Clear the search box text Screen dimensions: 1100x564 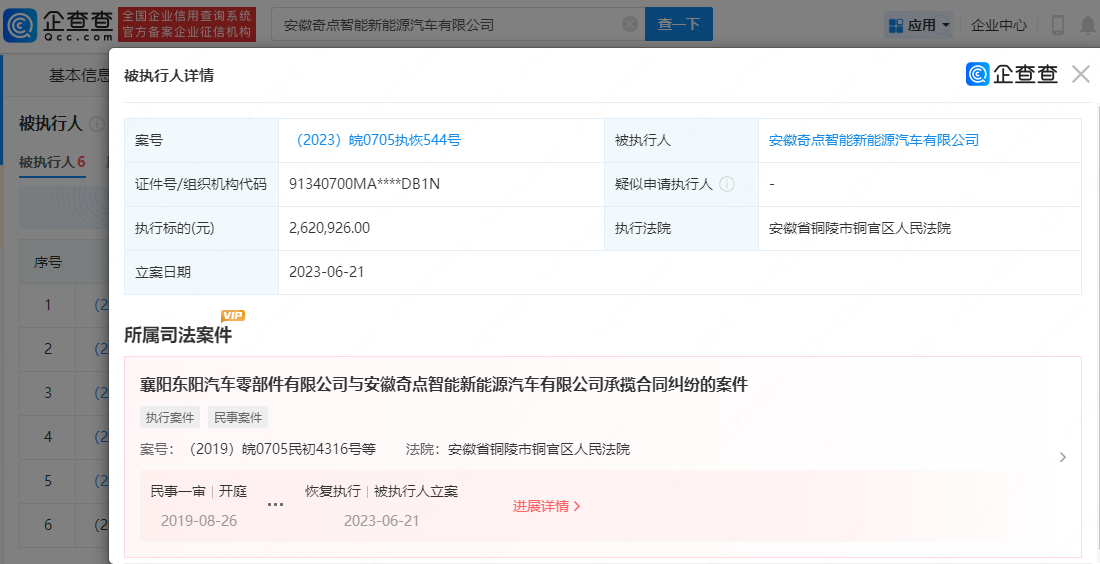click(629, 25)
